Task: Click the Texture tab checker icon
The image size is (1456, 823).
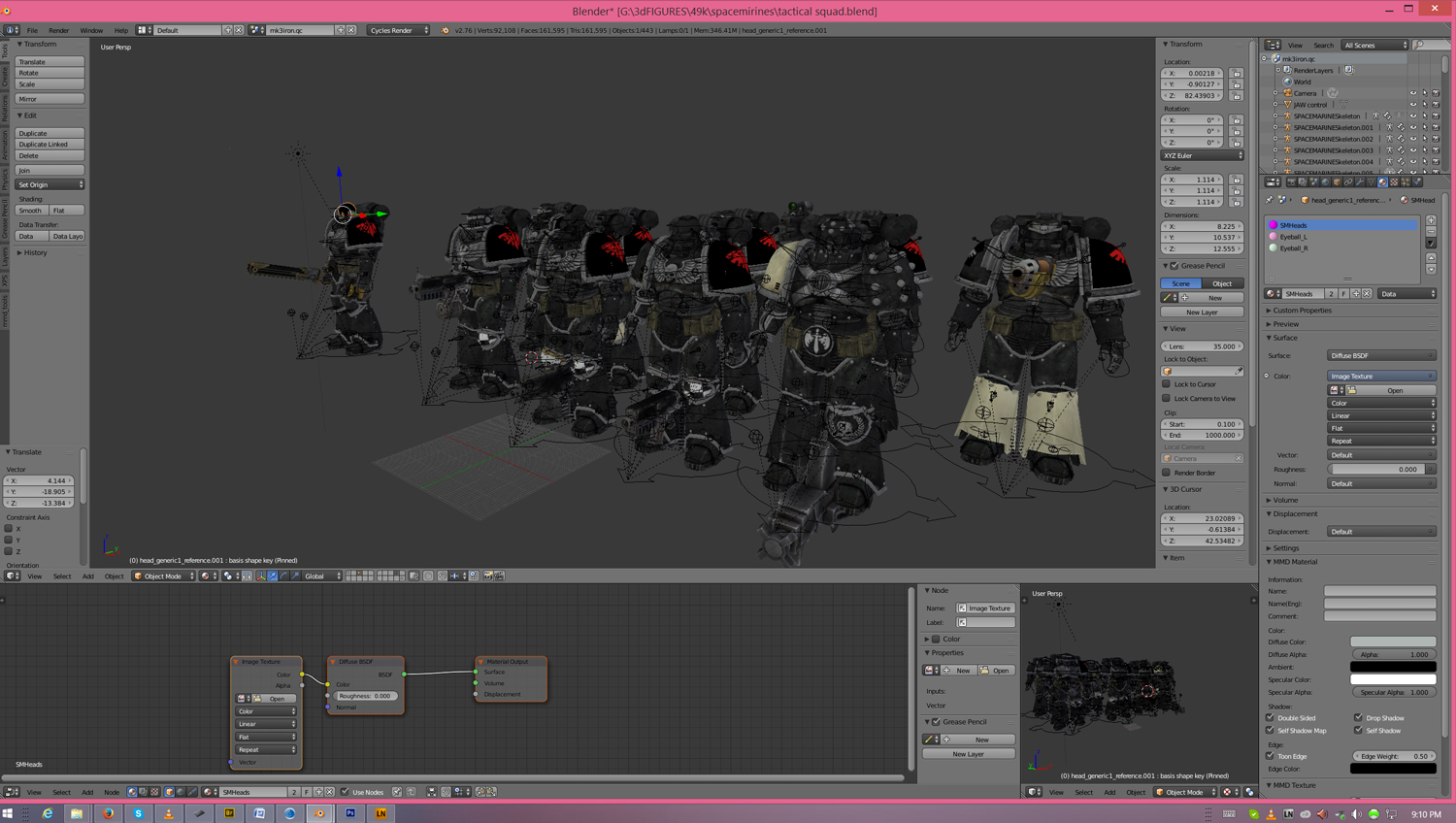Action: pos(1394,181)
